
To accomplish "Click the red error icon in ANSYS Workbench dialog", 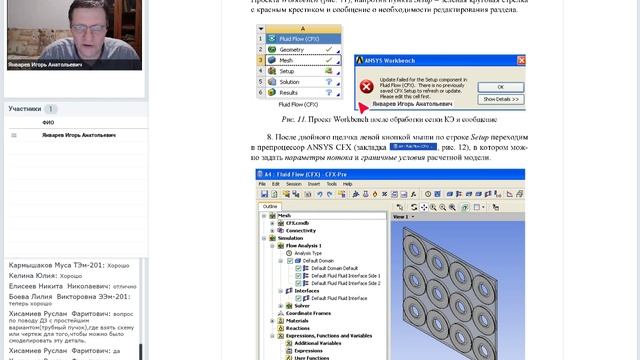I will coord(367,87).
